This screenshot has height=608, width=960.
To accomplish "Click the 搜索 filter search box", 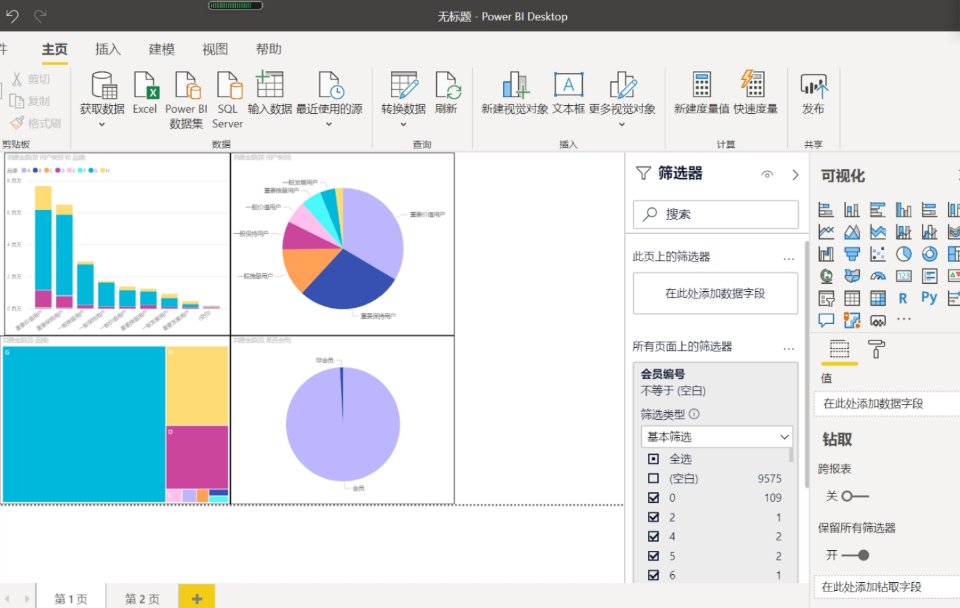I will point(716,214).
